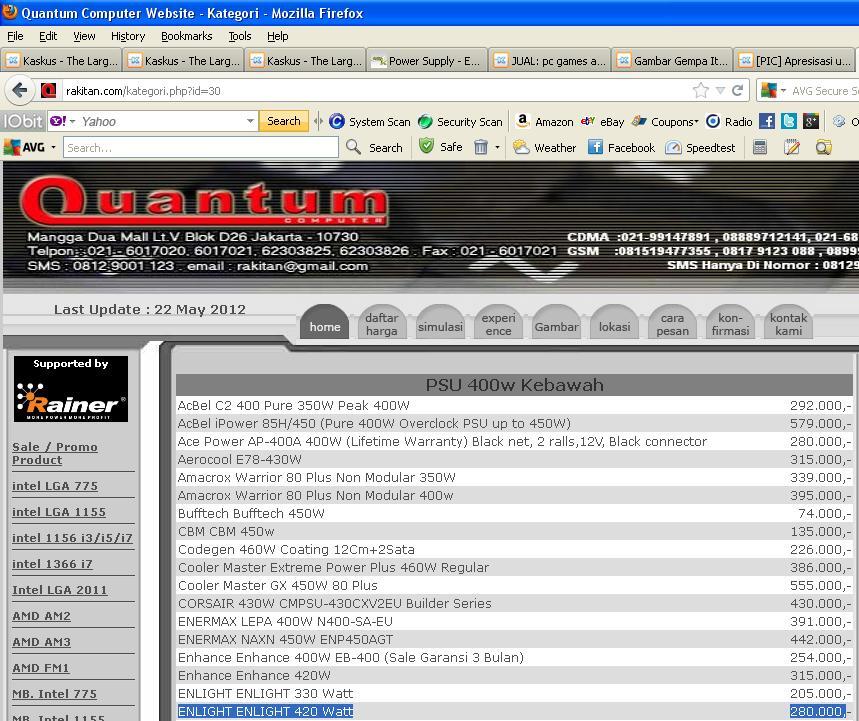Open the View menu
This screenshot has width=859, height=721.
click(84, 36)
